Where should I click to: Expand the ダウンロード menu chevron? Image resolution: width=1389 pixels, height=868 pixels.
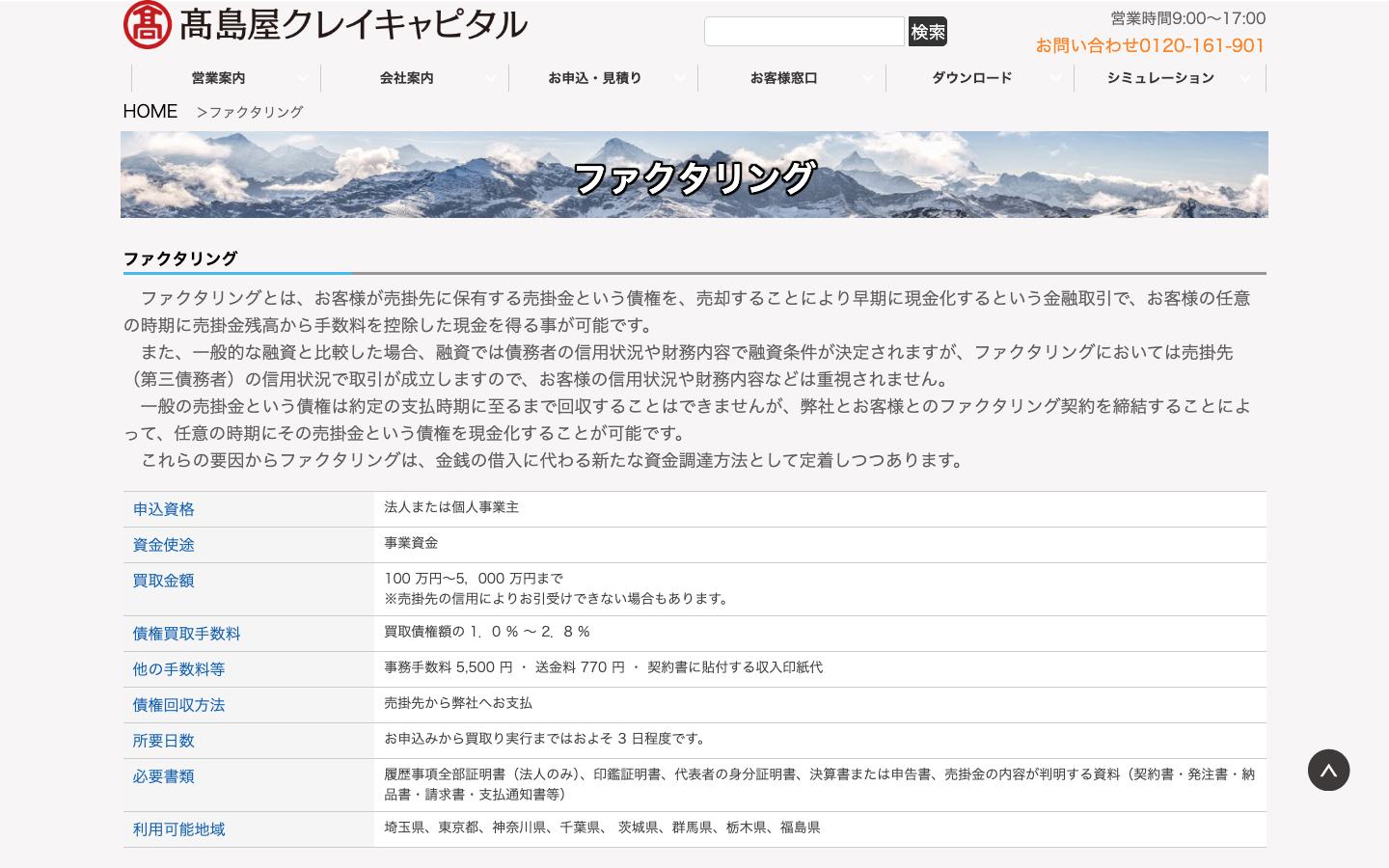point(1056,78)
